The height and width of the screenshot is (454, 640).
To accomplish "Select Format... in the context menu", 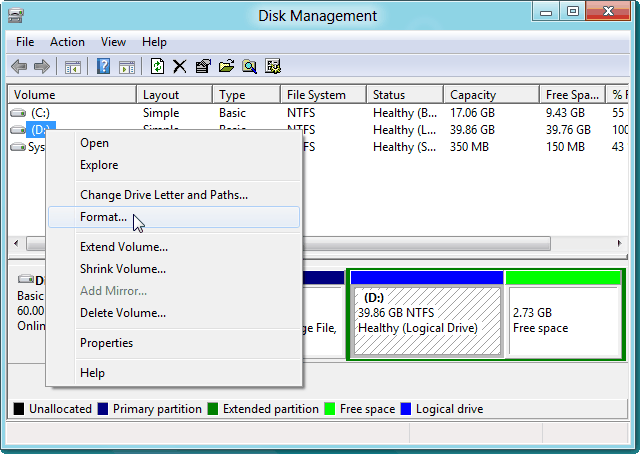I will pos(174,217).
